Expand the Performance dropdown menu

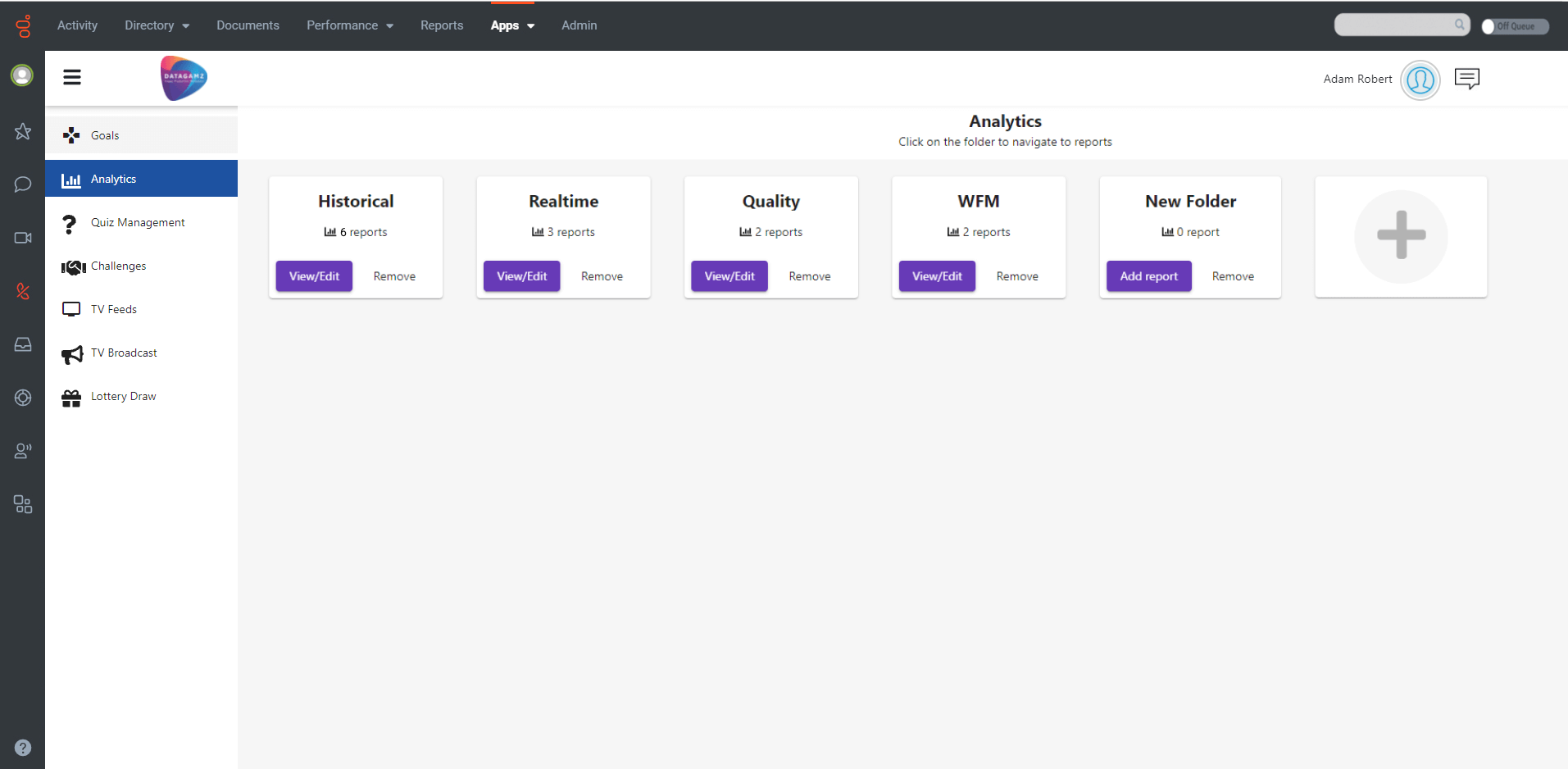click(350, 25)
